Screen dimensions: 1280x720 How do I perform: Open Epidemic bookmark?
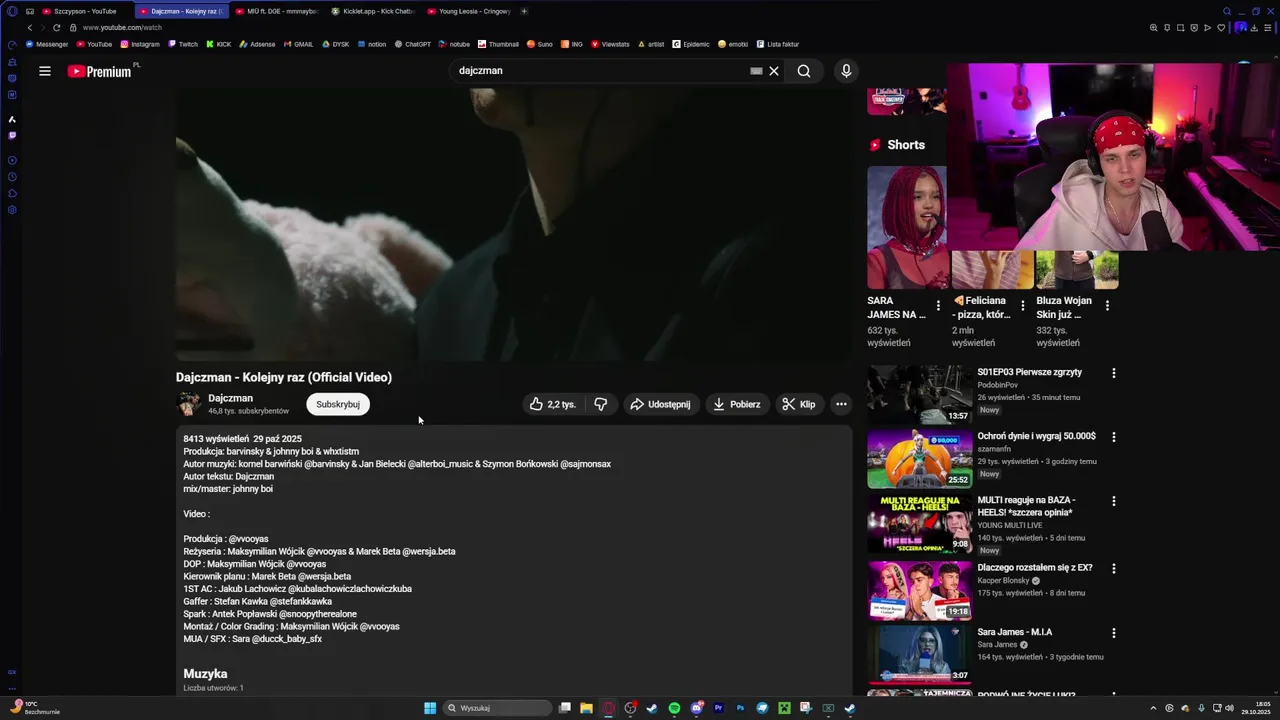pyautogui.click(x=691, y=44)
